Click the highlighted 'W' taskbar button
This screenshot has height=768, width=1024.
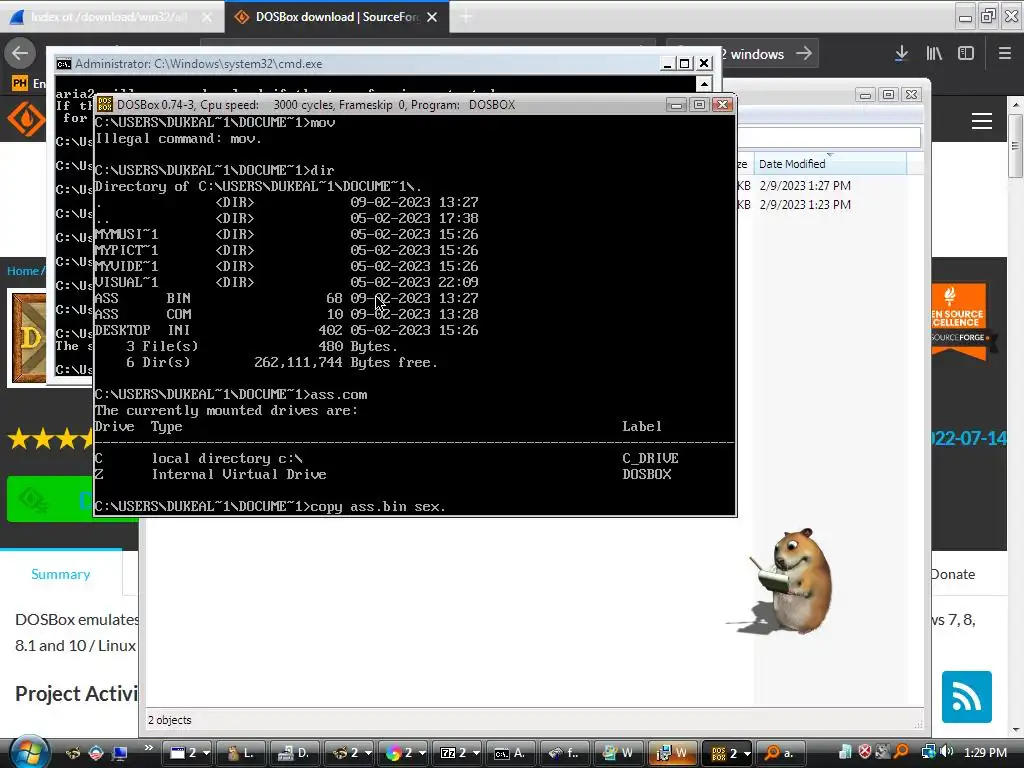pos(673,753)
